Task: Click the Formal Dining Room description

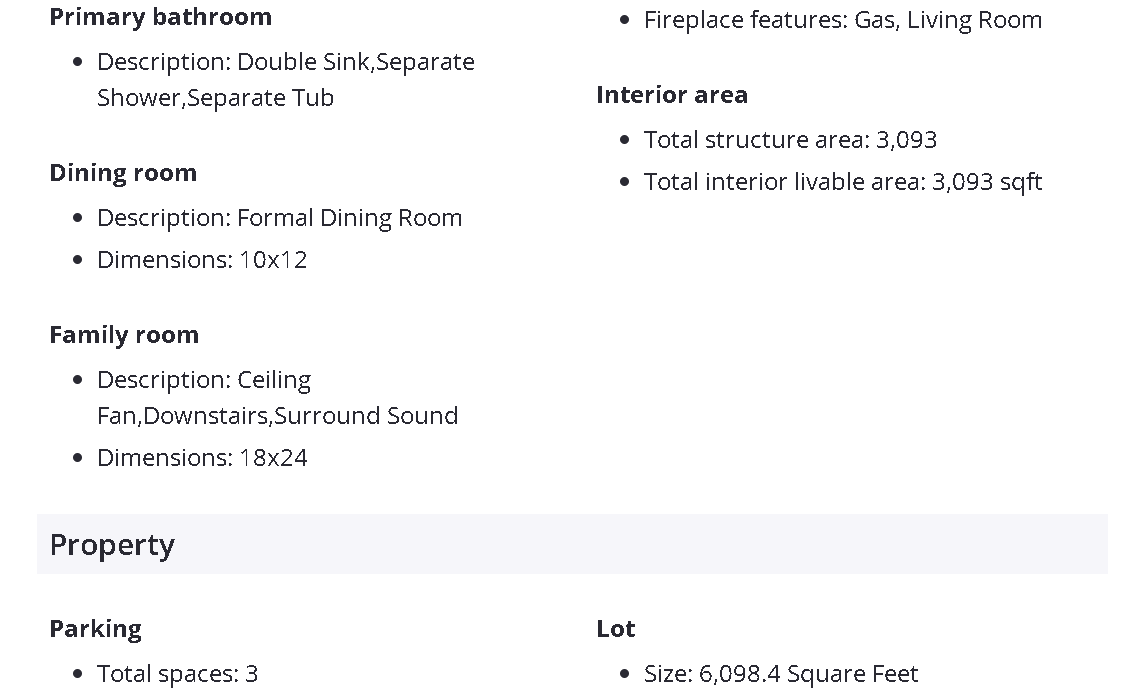Action: point(279,218)
